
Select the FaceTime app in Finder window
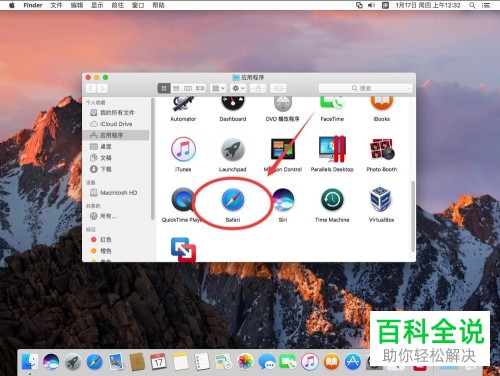332,103
